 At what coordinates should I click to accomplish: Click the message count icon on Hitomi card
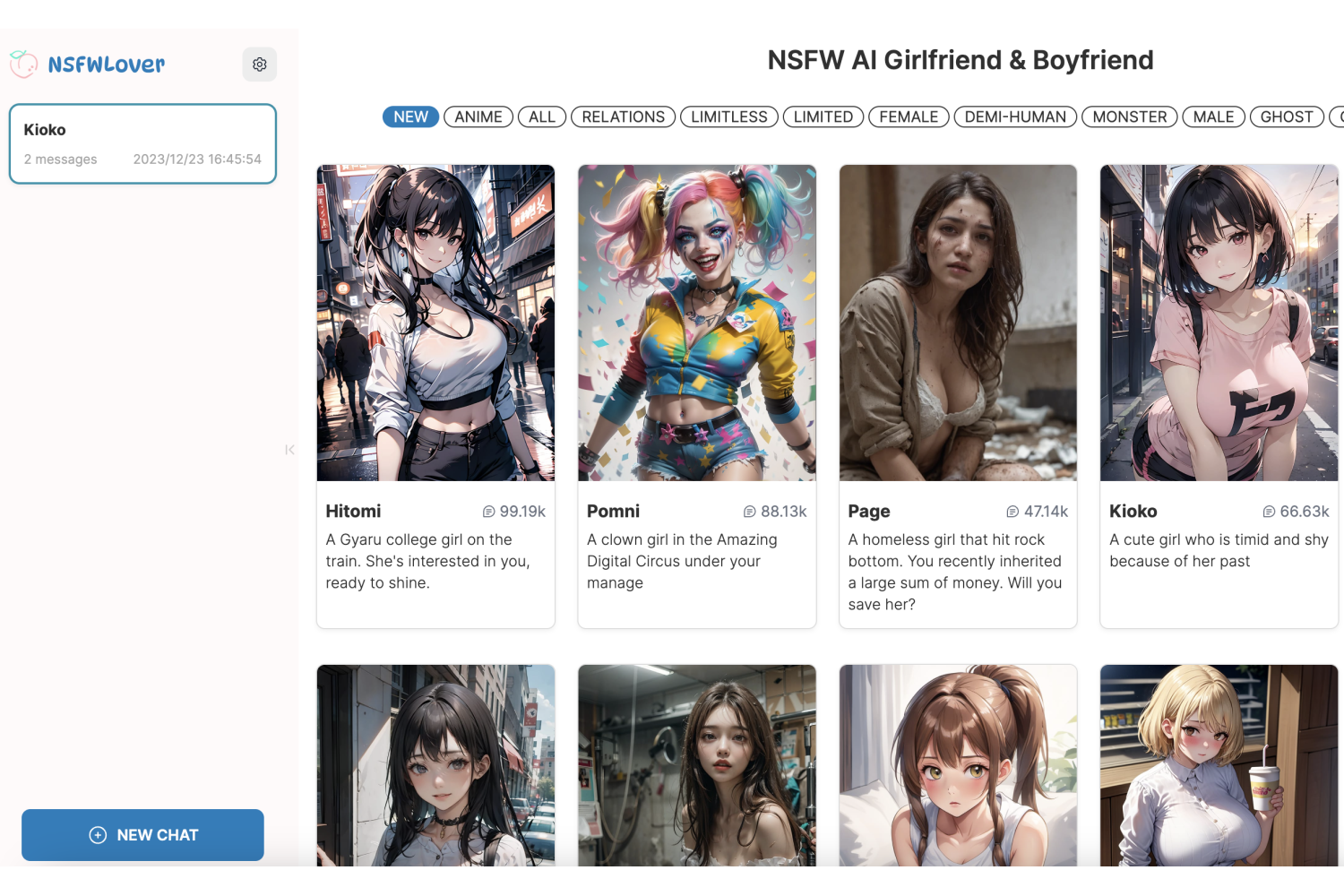click(x=488, y=512)
